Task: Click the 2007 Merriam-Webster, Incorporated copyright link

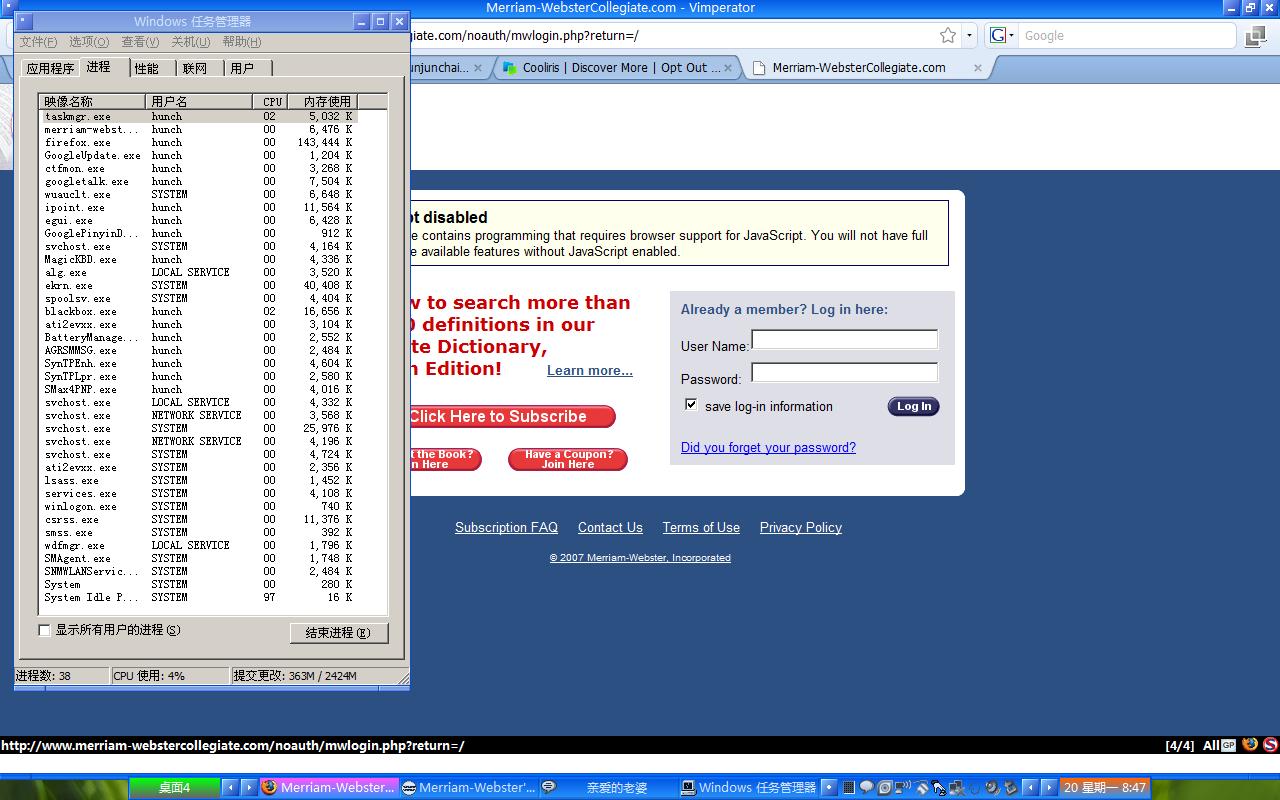Action: (x=640, y=558)
